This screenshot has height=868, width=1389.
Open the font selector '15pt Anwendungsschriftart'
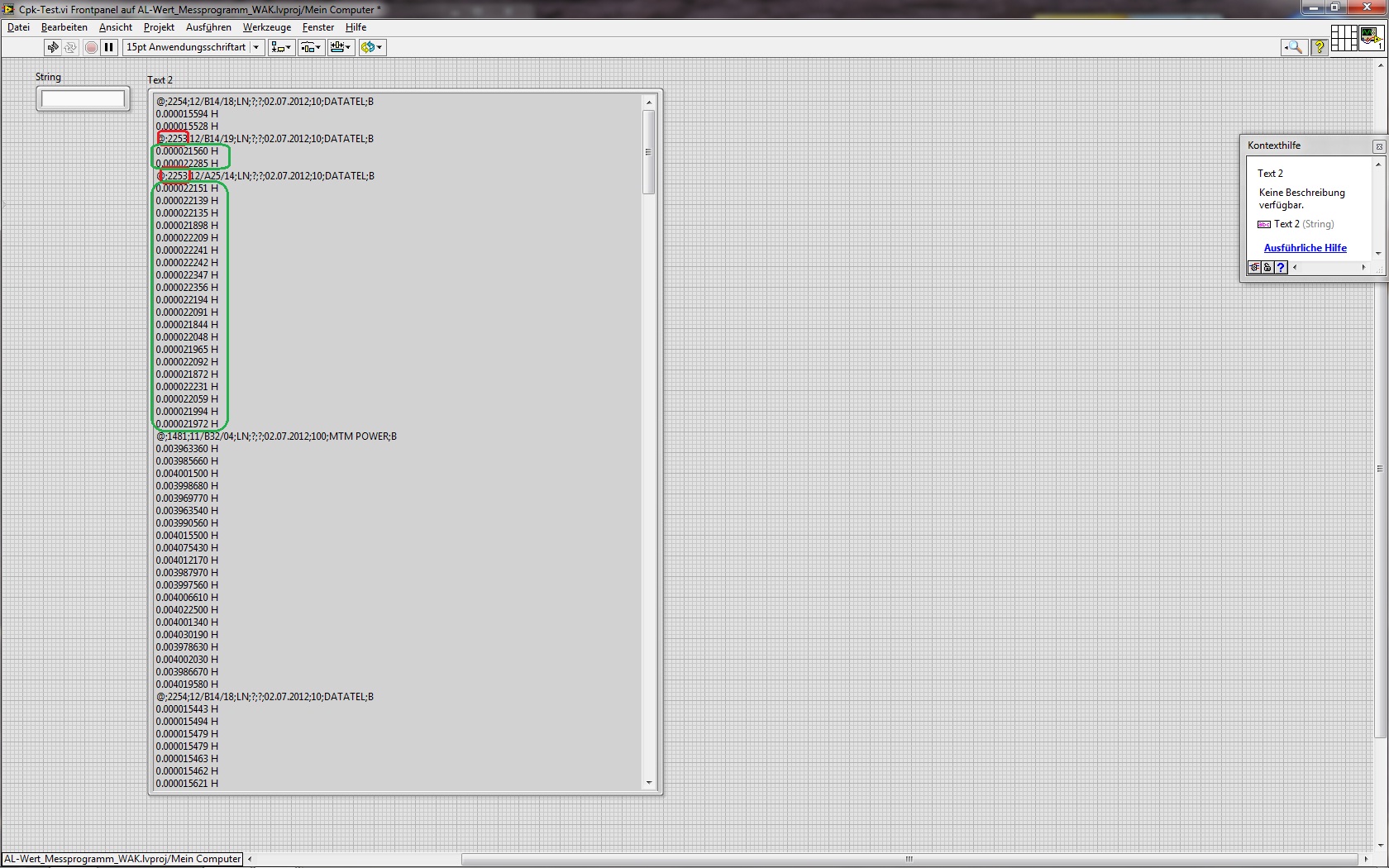point(193,47)
